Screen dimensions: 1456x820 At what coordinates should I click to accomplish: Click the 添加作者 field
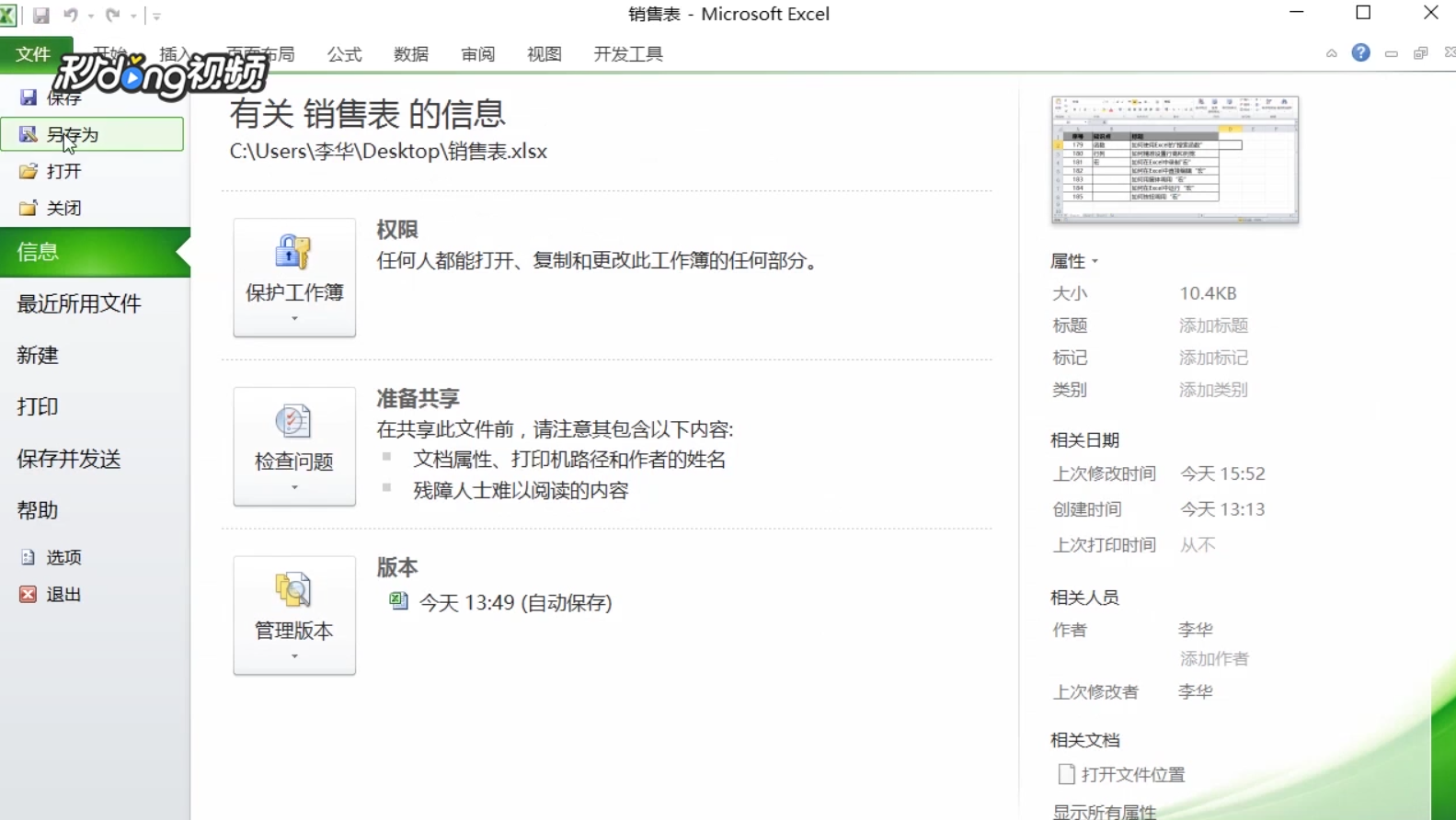1214,658
